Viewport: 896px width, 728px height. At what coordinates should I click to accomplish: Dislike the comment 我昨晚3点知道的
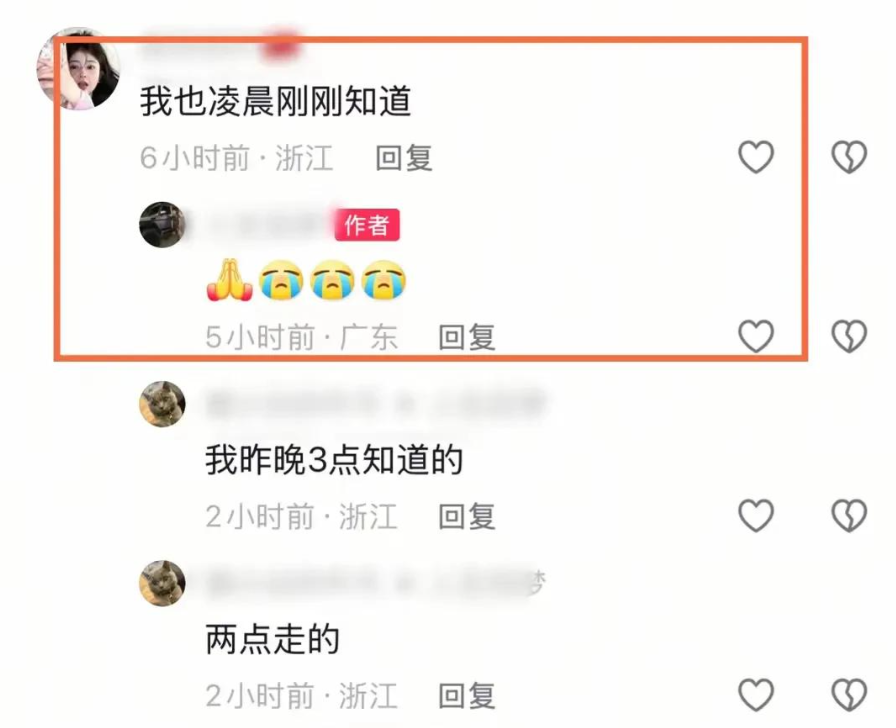849,515
